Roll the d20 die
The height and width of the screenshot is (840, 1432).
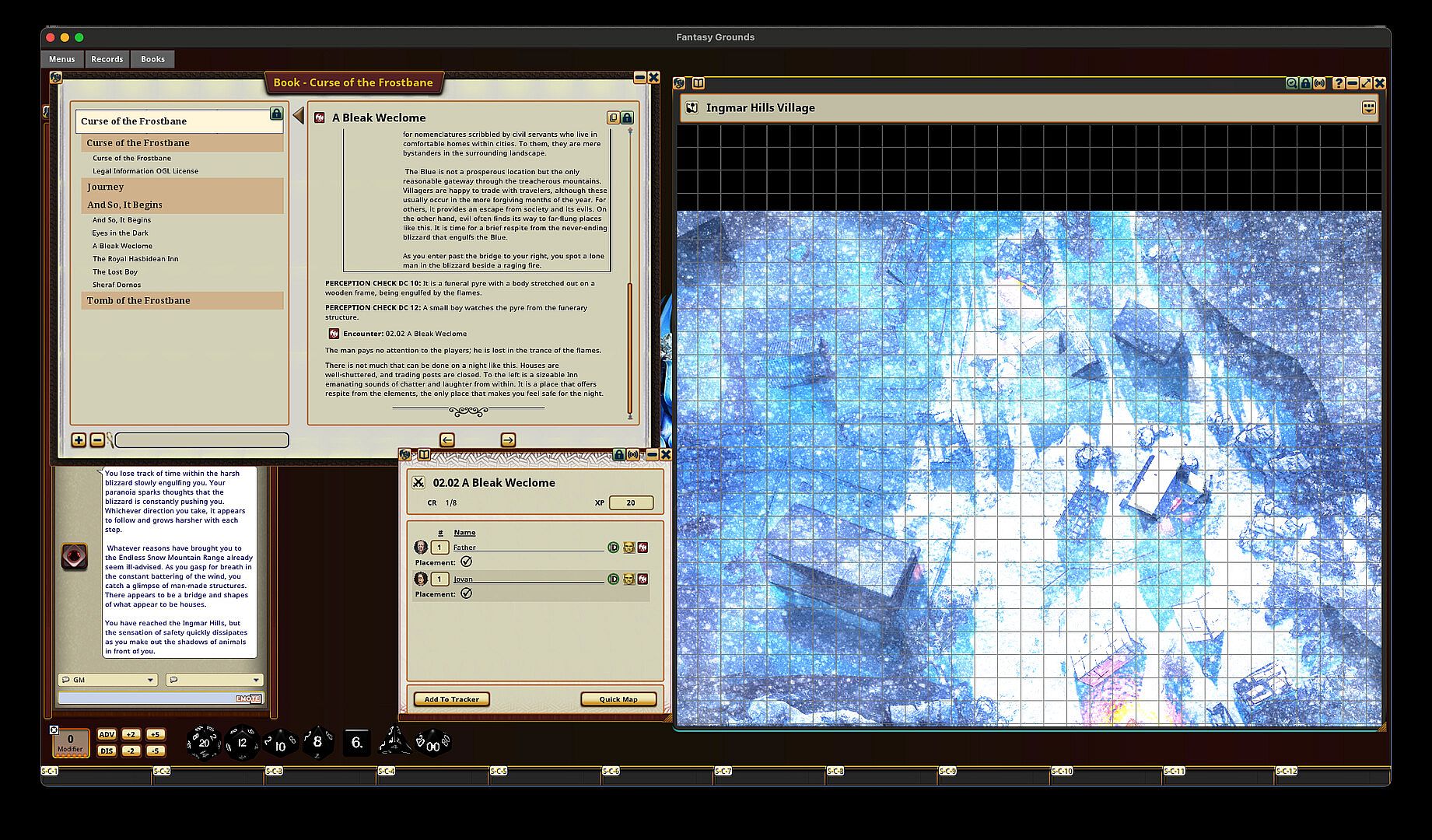pos(204,742)
